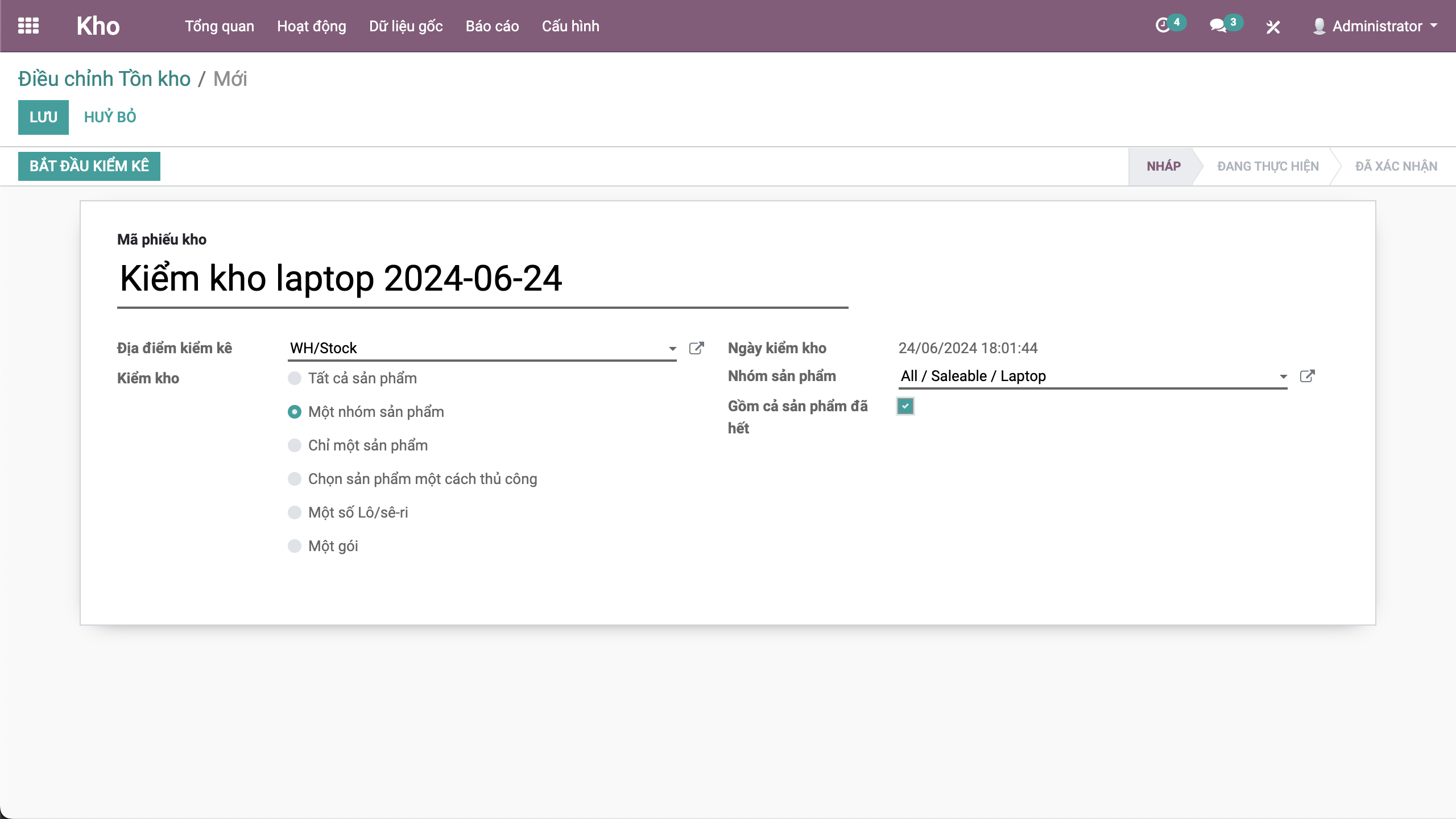The image size is (1456, 819).
Task: Open the activities clock icon
Action: point(1163,26)
